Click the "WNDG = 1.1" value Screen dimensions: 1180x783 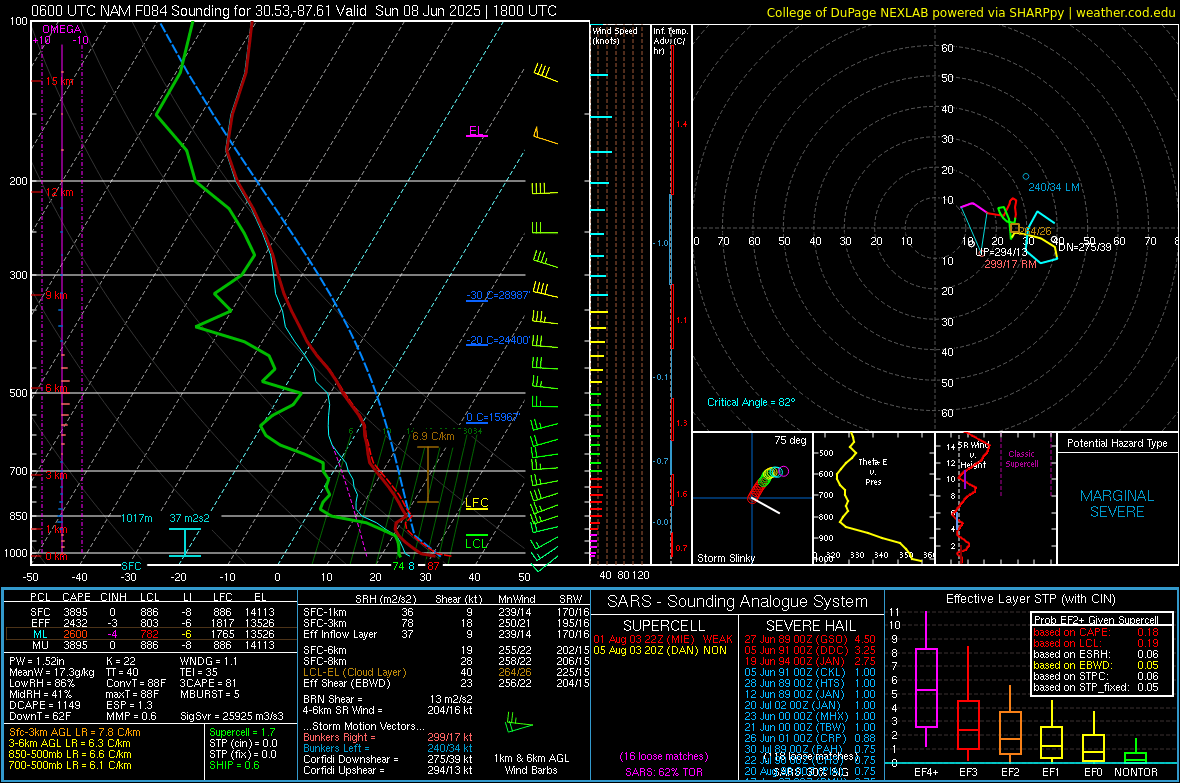pyautogui.click(x=208, y=661)
